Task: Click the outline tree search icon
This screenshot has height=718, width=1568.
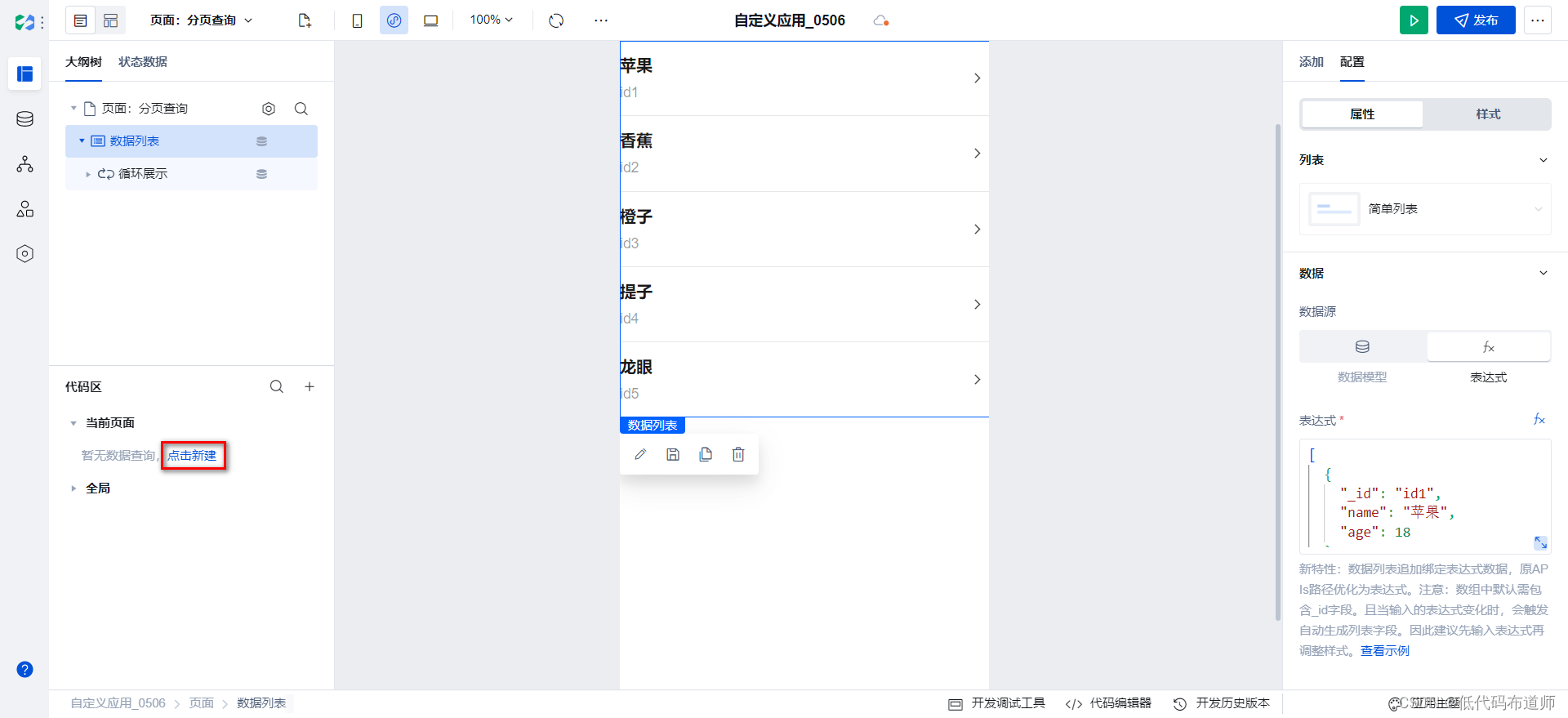Action: (301, 109)
